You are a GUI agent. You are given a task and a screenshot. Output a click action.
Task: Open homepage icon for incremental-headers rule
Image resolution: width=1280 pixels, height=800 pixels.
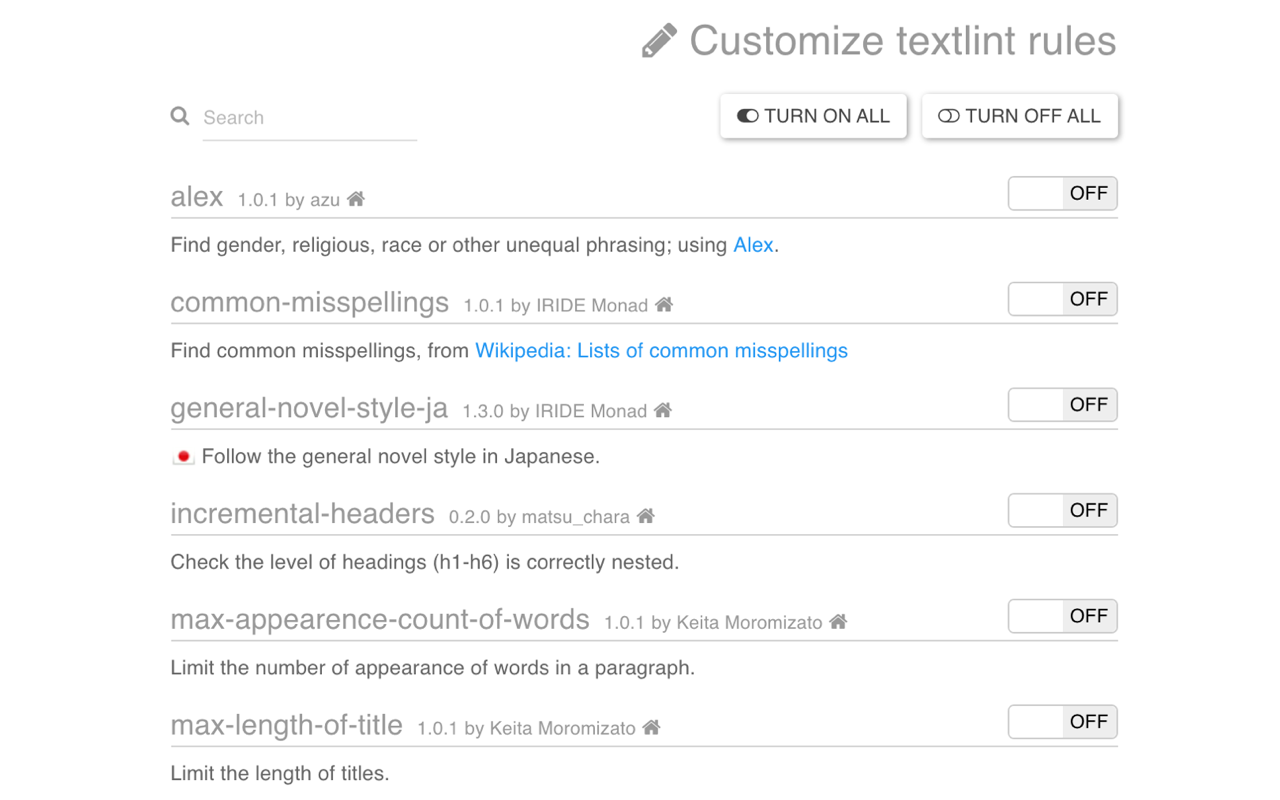pyautogui.click(x=646, y=516)
